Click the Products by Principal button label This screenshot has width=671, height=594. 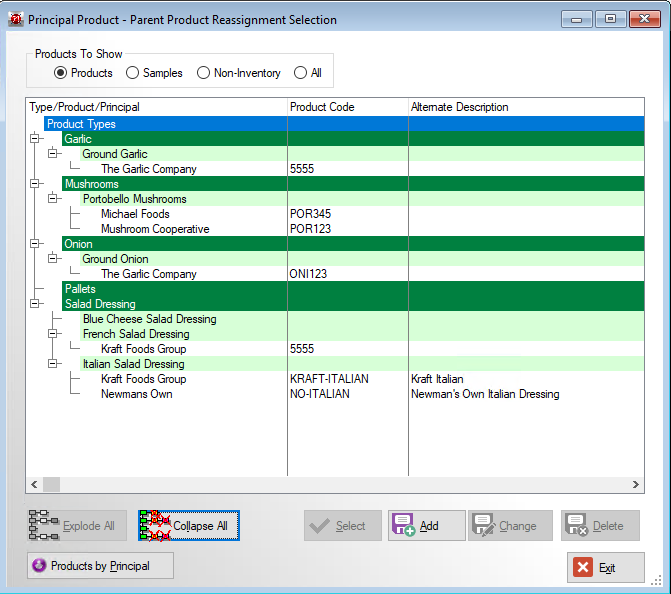[100, 566]
